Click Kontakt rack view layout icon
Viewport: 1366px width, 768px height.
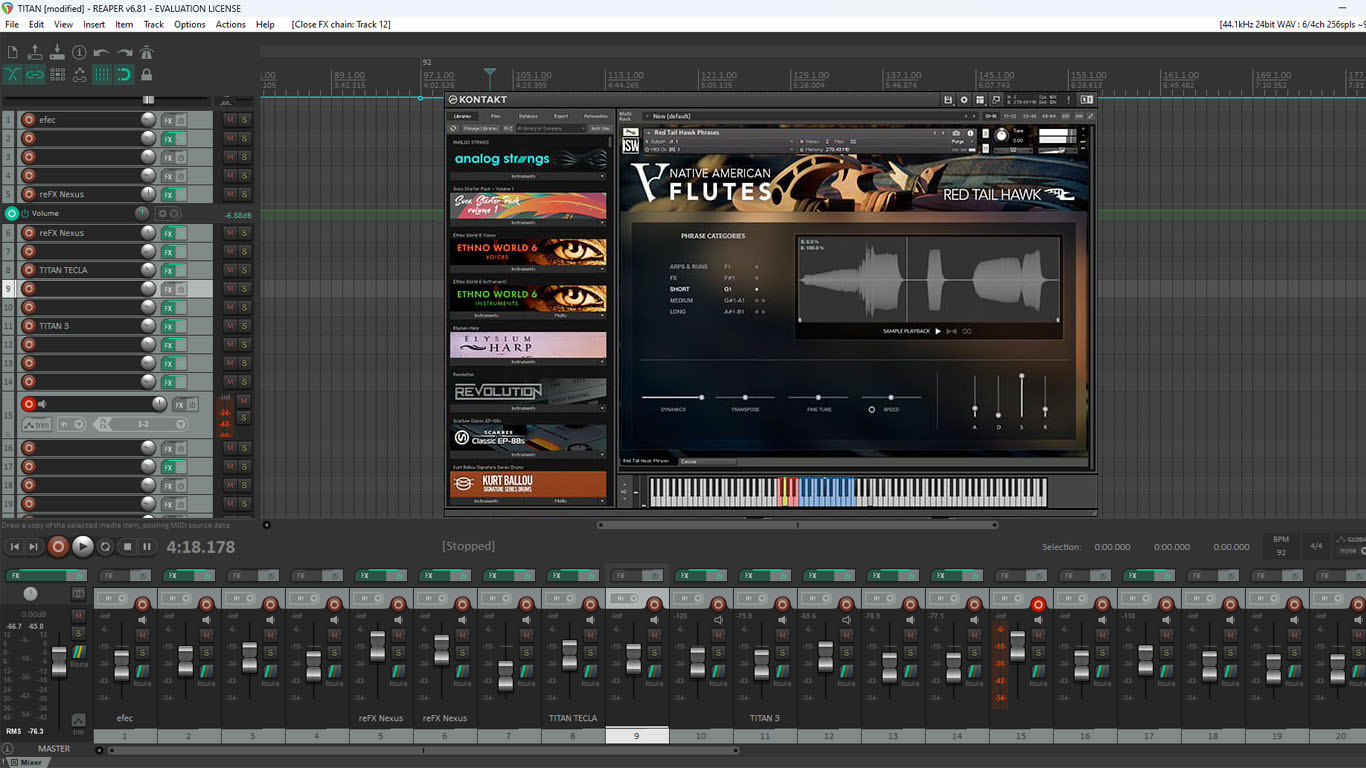[980, 99]
